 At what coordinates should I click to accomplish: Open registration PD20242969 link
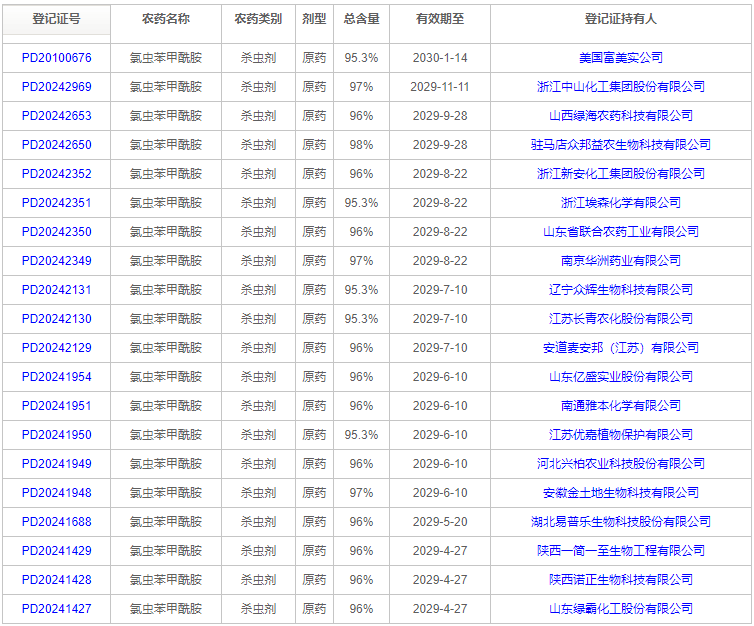pyautogui.click(x=57, y=87)
